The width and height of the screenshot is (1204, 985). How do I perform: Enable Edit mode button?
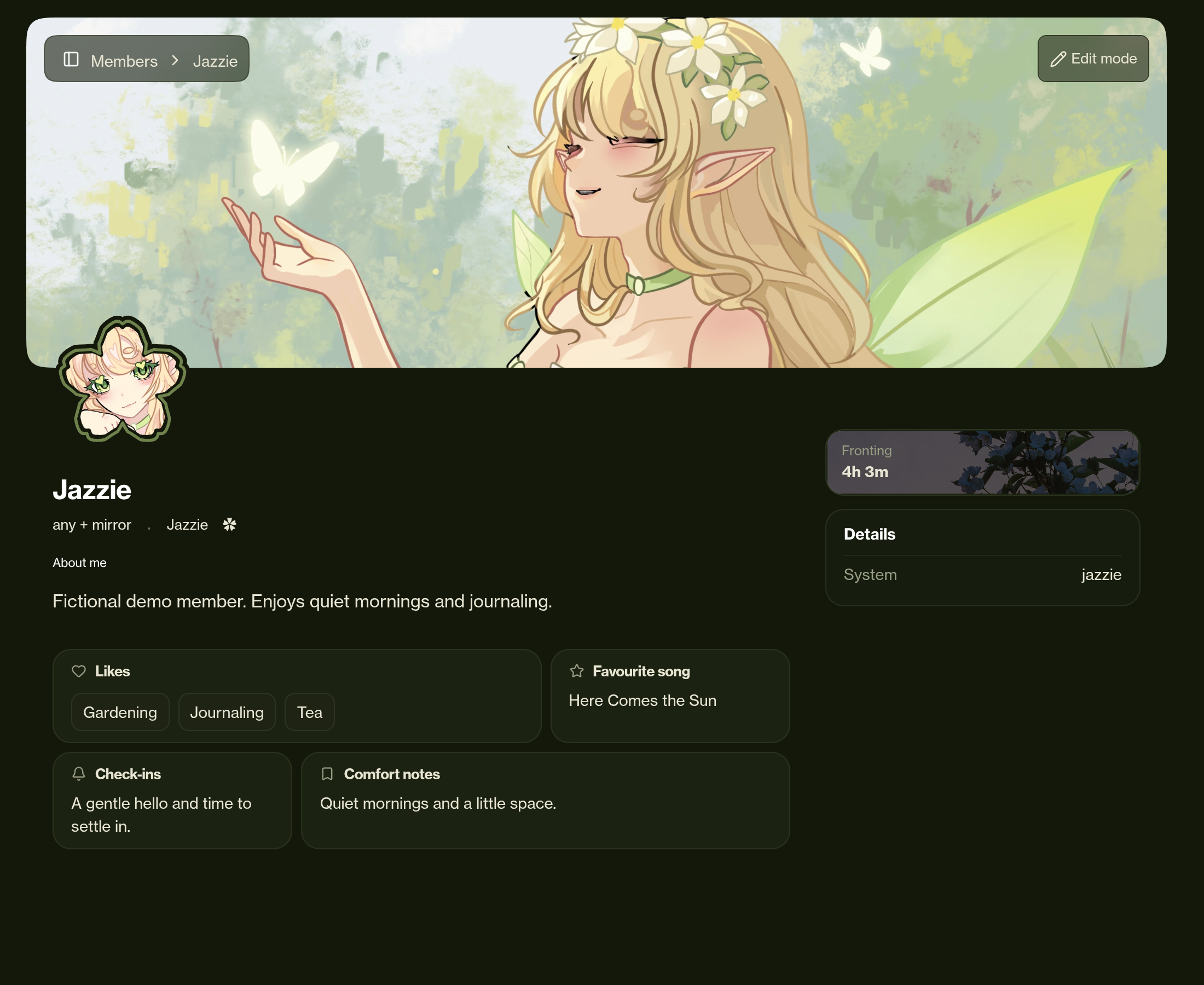(x=1093, y=59)
